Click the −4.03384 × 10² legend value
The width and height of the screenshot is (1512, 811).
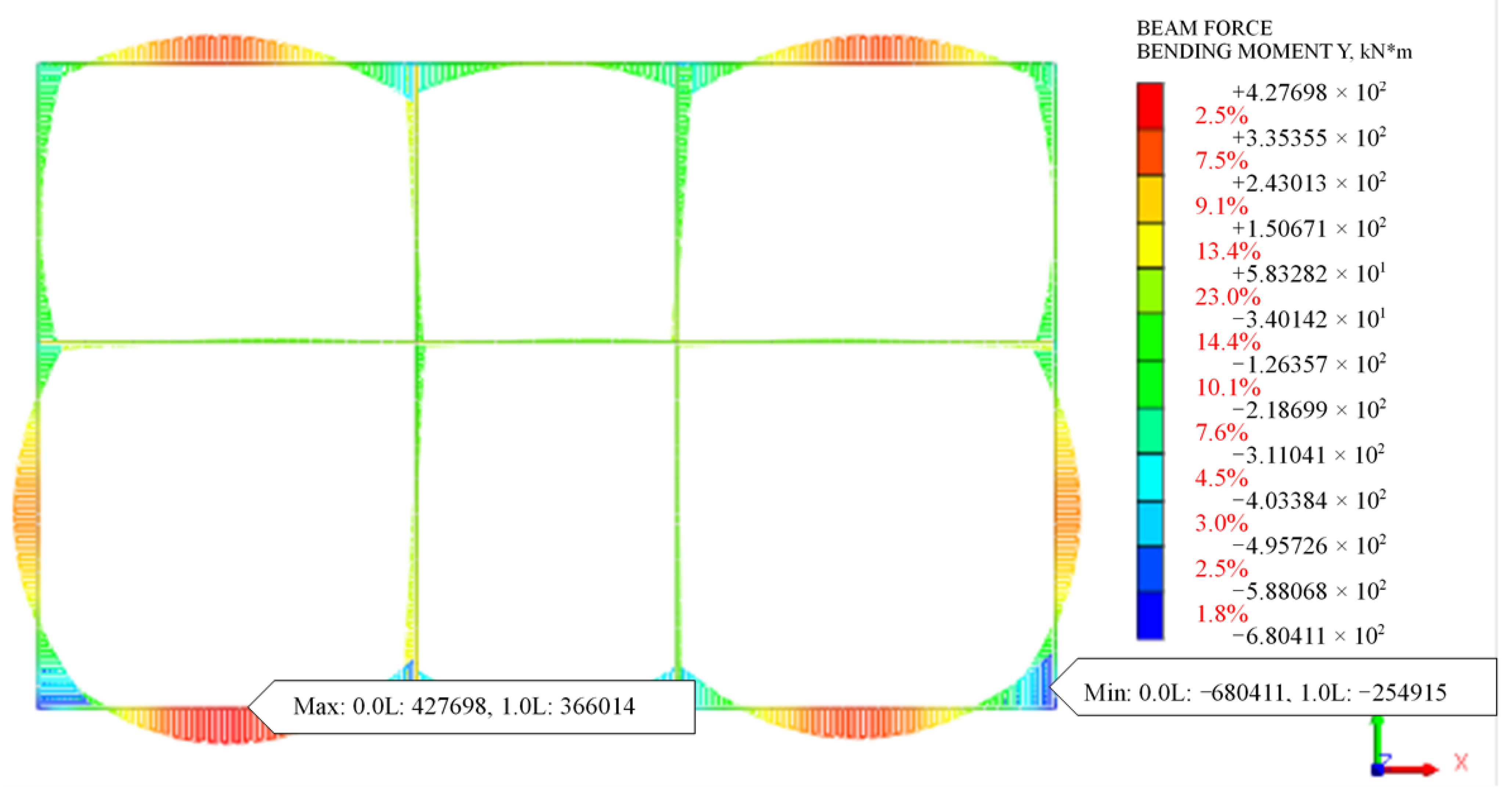1309,501
